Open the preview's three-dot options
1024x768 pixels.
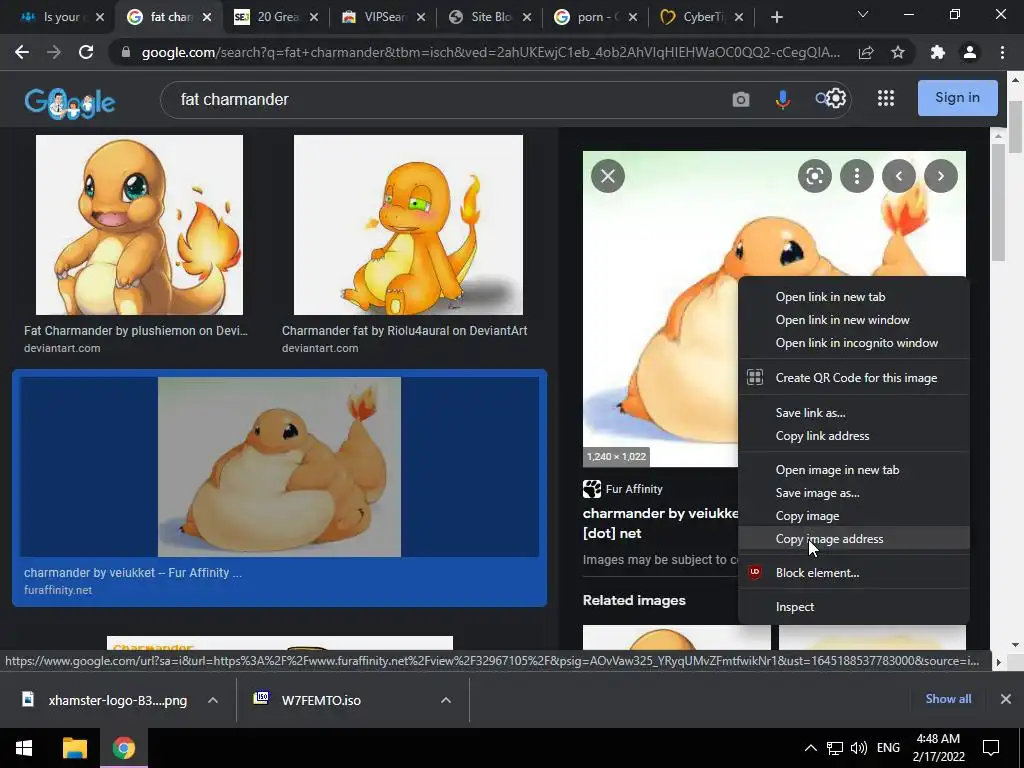click(x=857, y=176)
